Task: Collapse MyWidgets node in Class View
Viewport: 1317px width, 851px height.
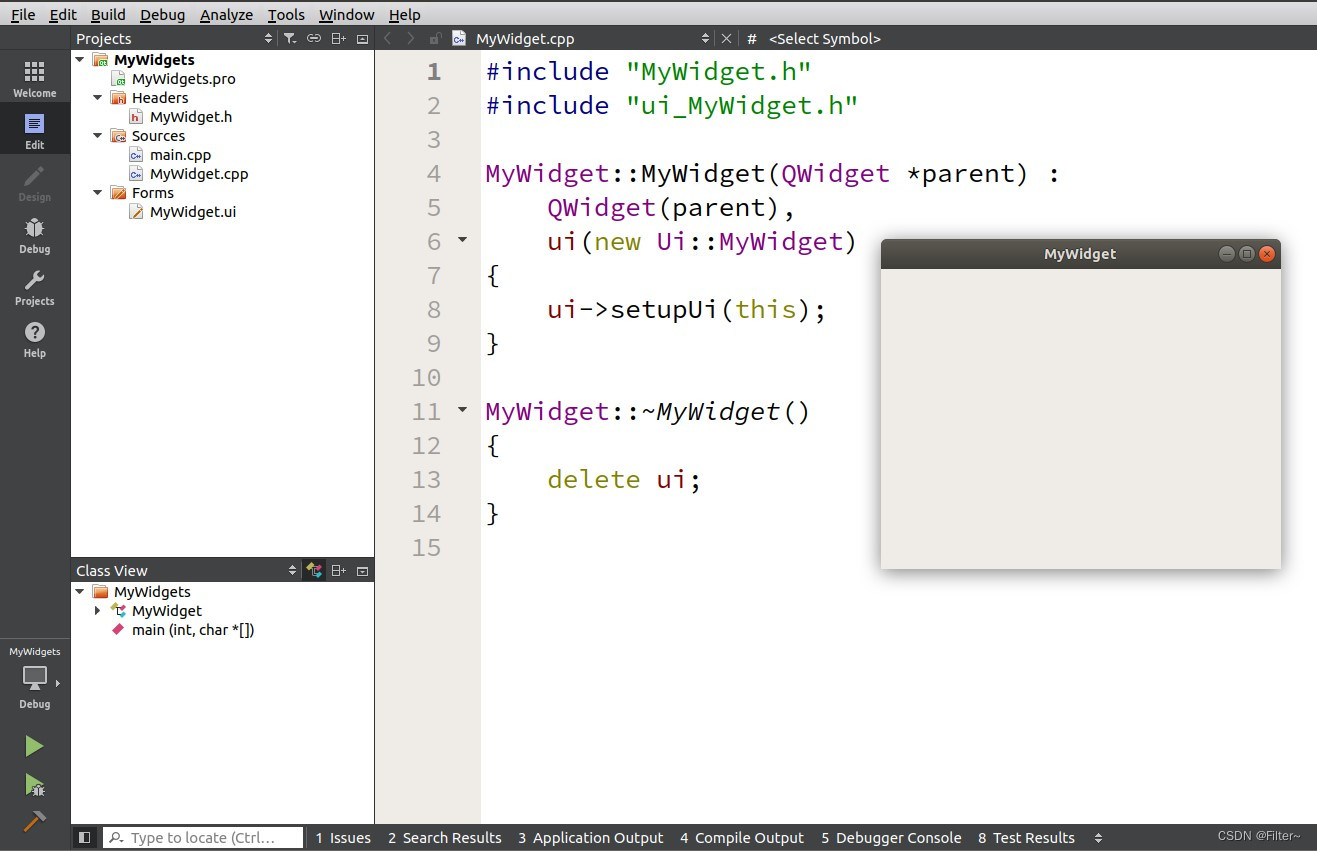Action: tap(80, 592)
